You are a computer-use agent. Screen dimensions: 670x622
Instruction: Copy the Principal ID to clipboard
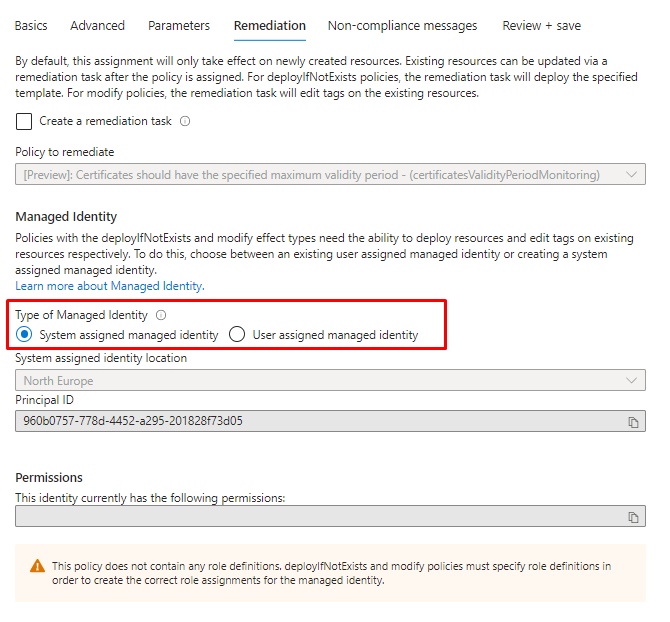(633, 422)
